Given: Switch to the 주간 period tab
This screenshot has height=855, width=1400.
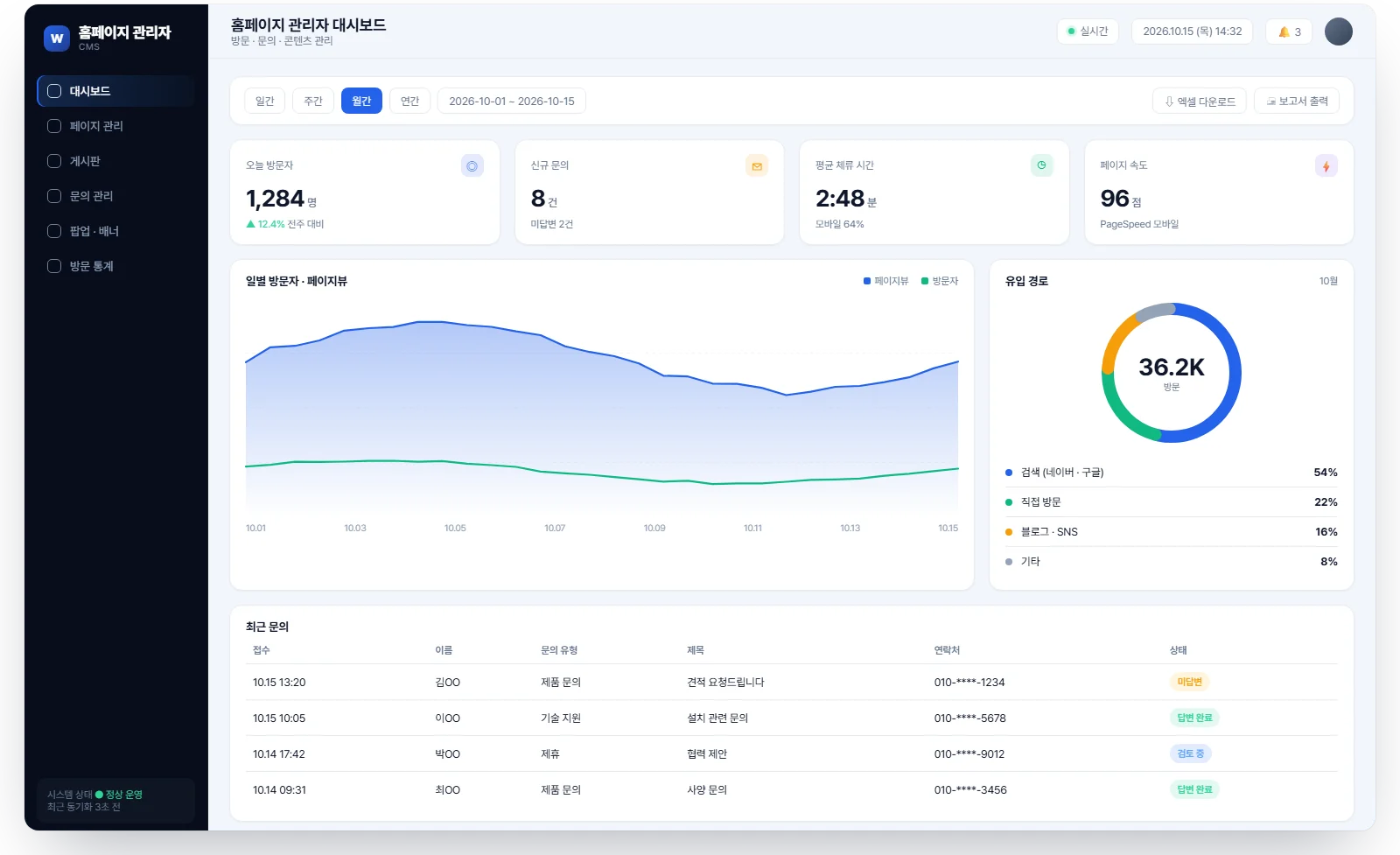Looking at the screenshot, I should (x=313, y=101).
